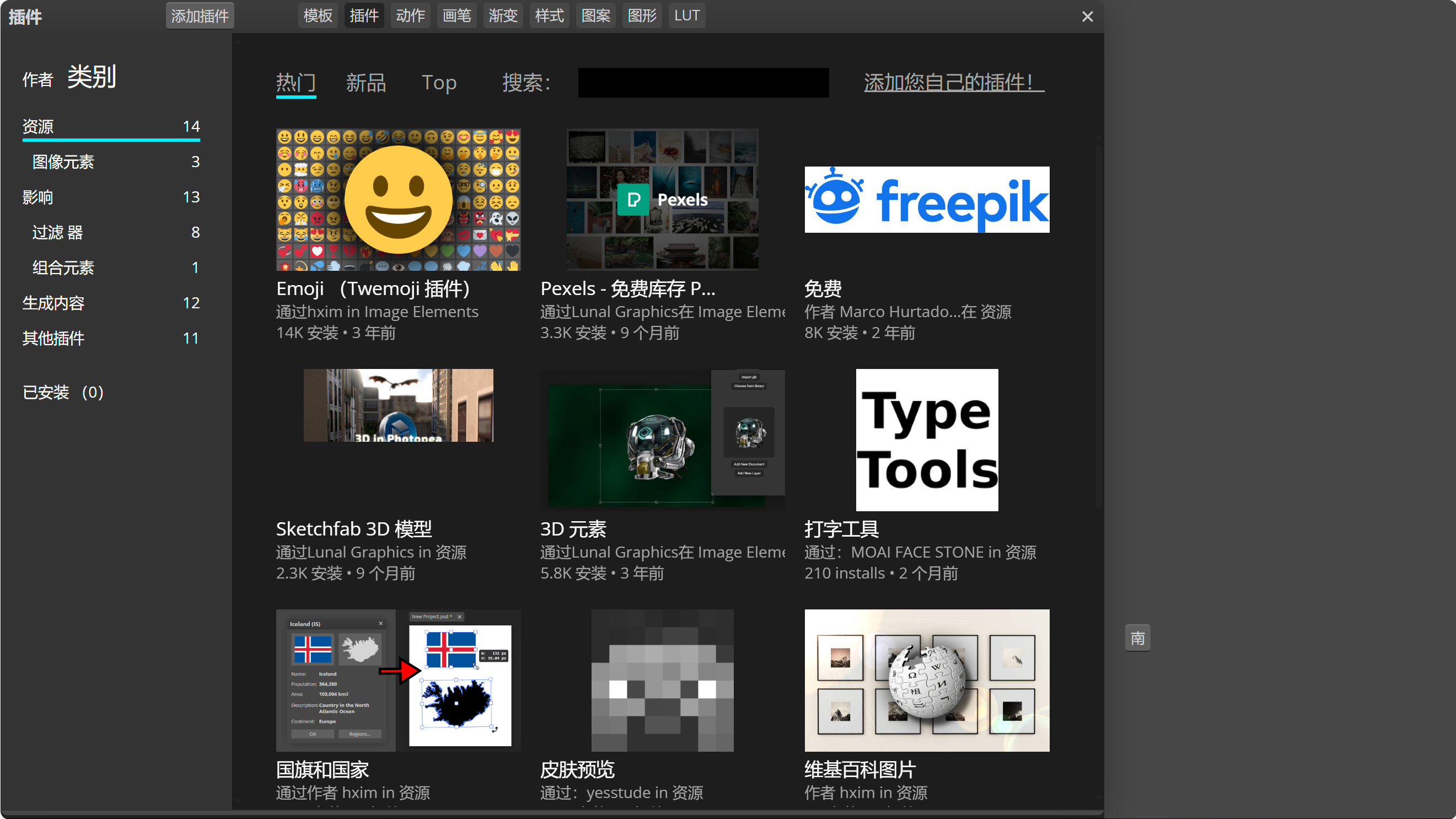Screen dimensions: 1456x819
Task: Switch to the Top plugin ranking
Action: [x=439, y=83]
